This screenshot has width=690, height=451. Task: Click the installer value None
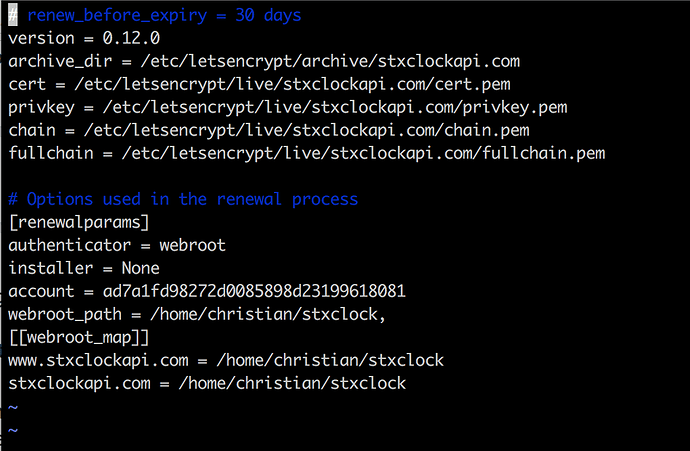tap(140, 268)
